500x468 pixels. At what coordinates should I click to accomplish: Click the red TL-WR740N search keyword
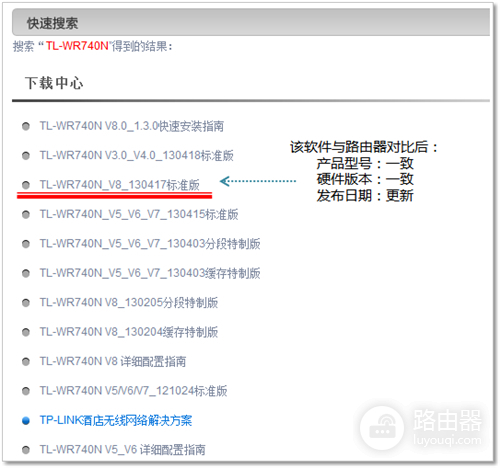[77, 46]
